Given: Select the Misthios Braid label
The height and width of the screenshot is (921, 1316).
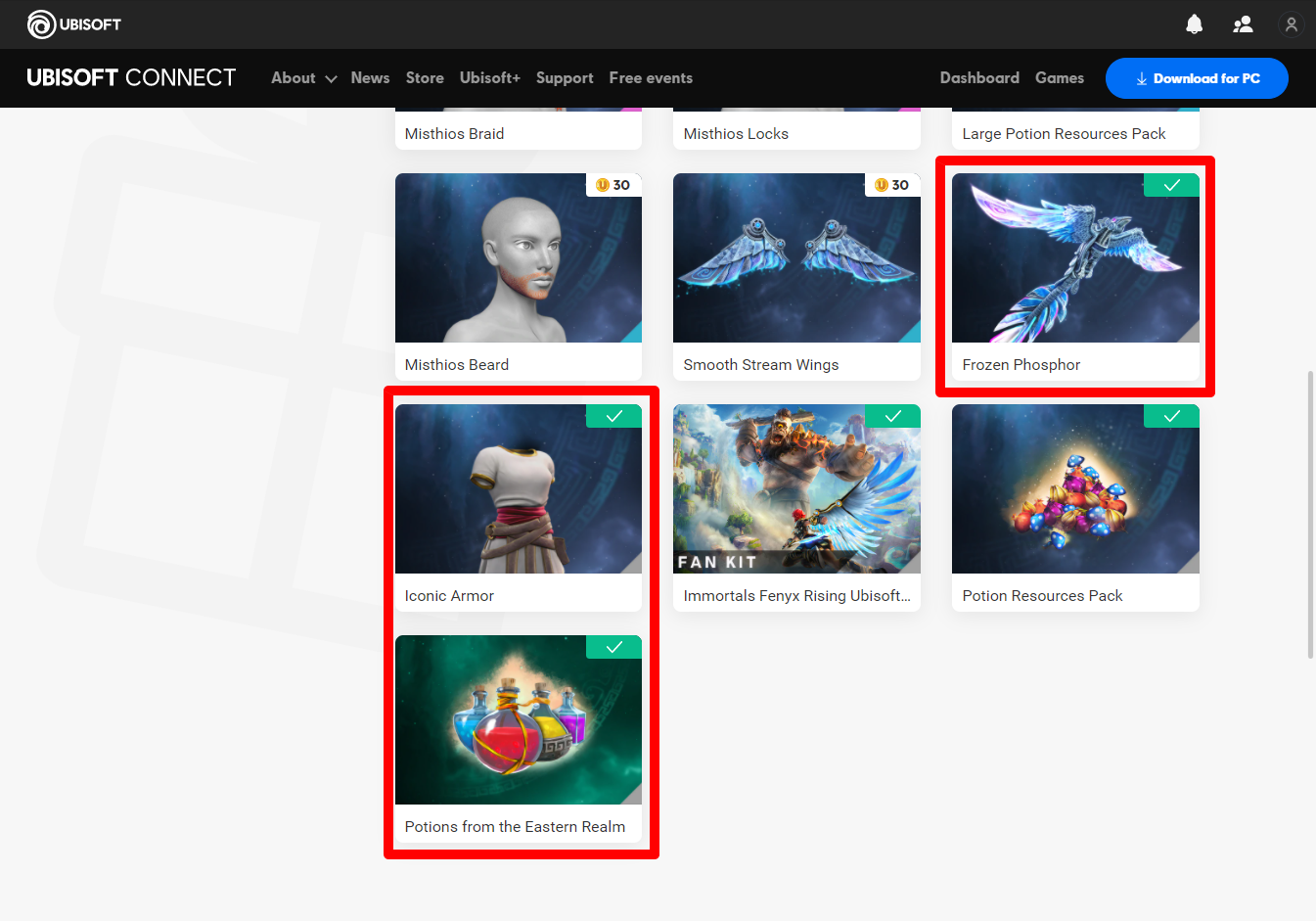Looking at the screenshot, I should coord(454,134).
